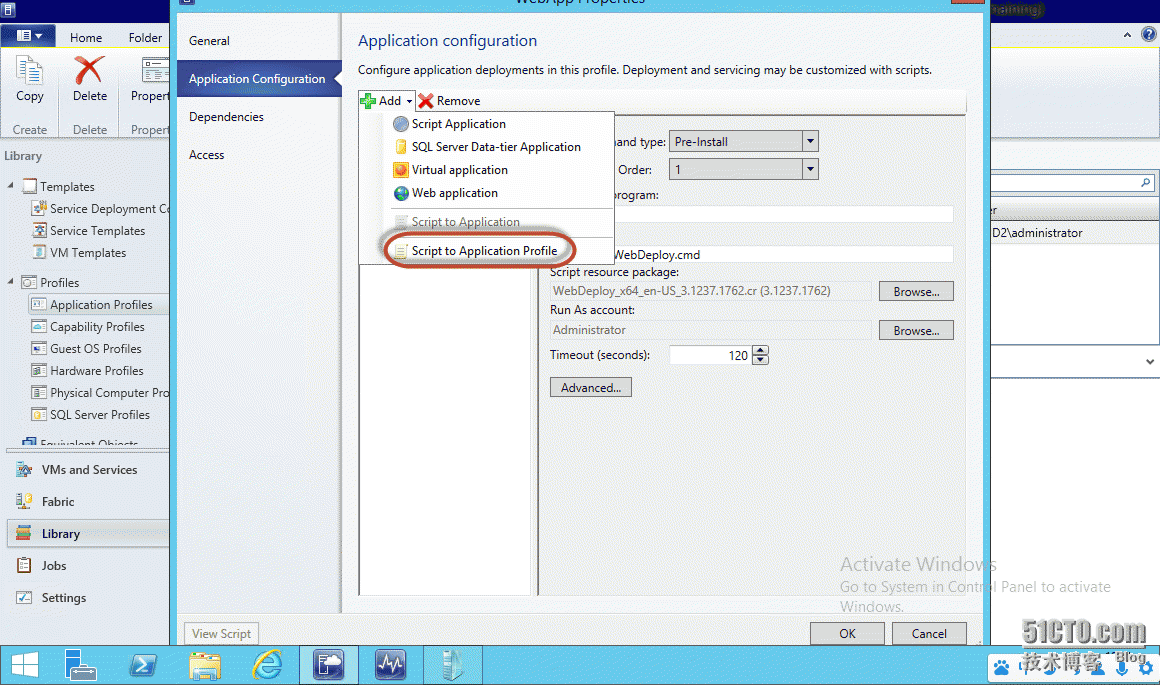
Task: Select the Application Configuration page
Action: click(259, 78)
